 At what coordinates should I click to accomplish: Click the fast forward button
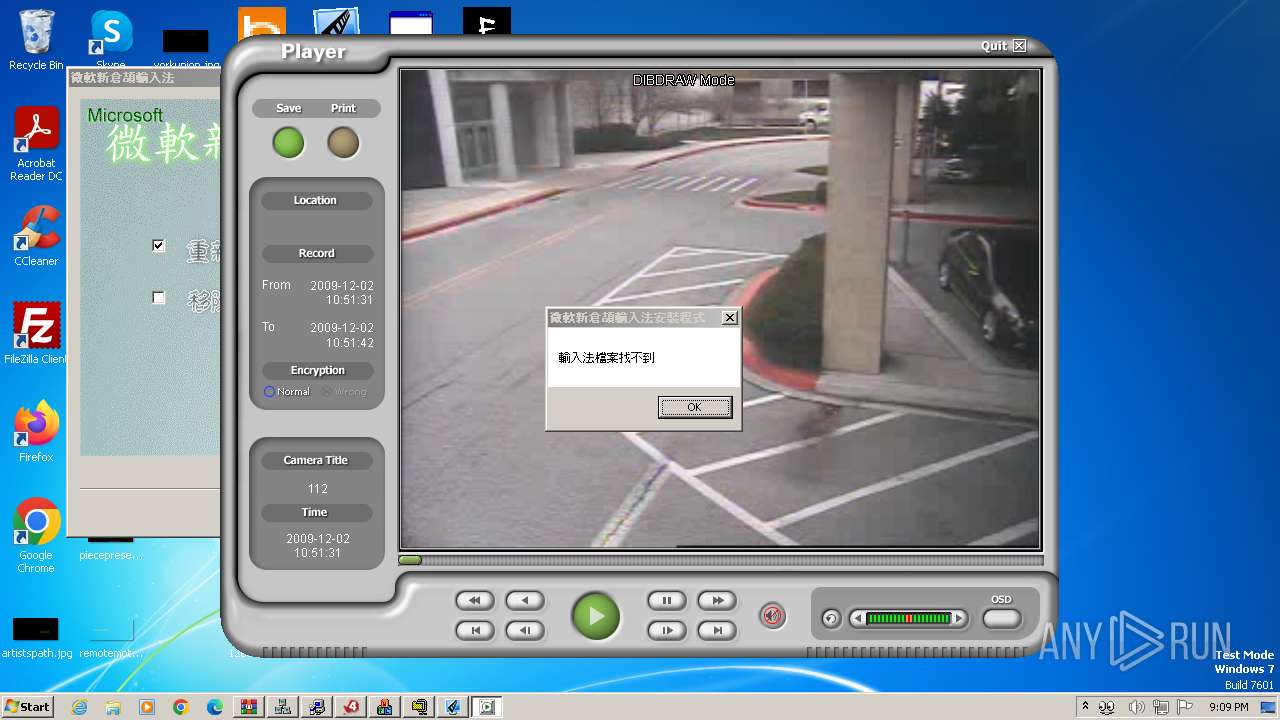click(717, 601)
